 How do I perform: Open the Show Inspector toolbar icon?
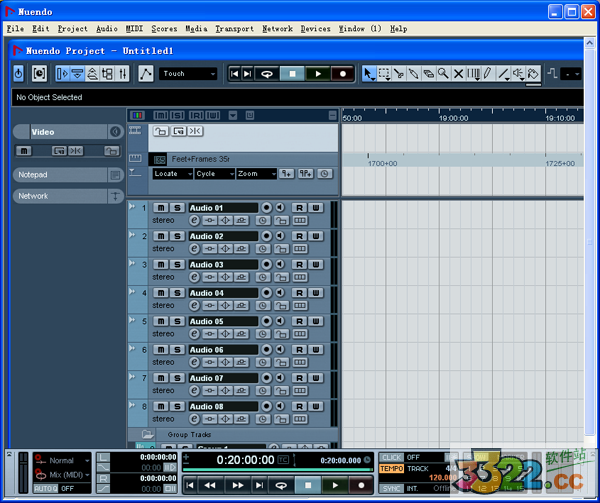tap(62, 73)
